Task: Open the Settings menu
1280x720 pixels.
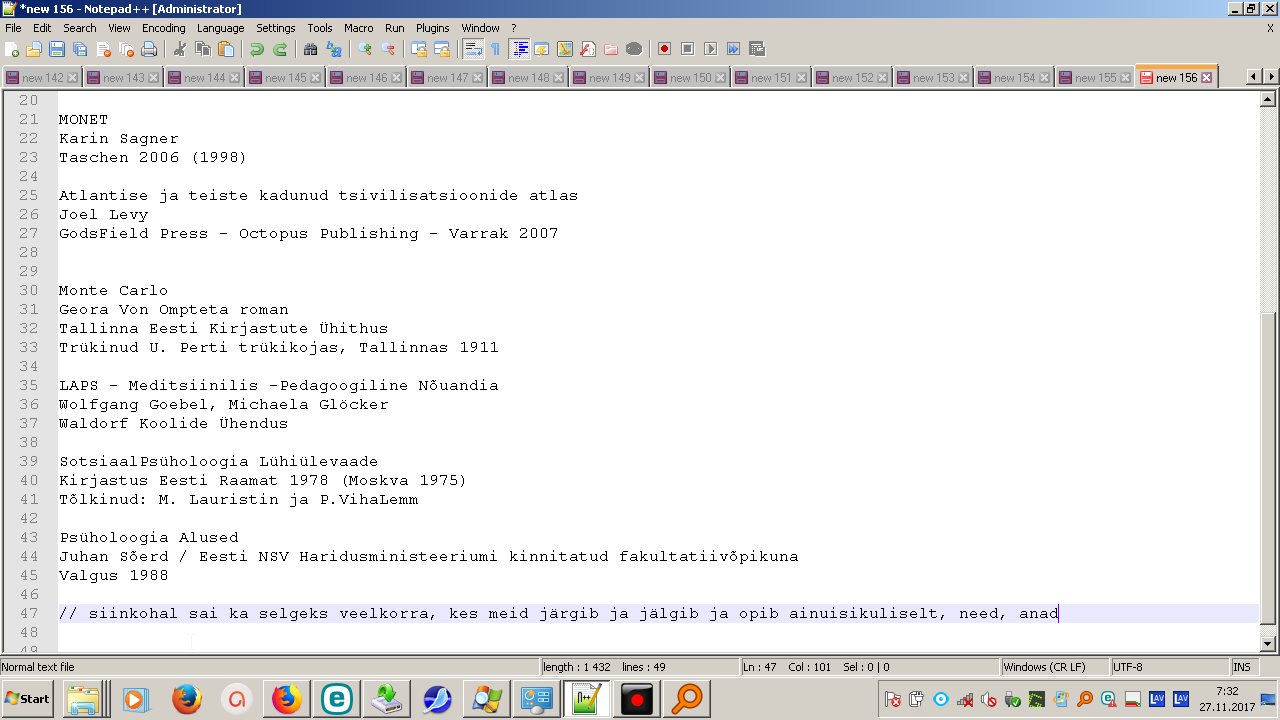Action: [x=276, y=28]
